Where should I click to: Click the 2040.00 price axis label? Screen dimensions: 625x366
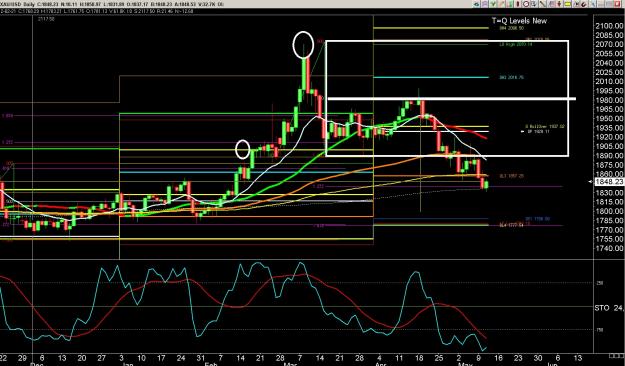click(x=609, y=63)
